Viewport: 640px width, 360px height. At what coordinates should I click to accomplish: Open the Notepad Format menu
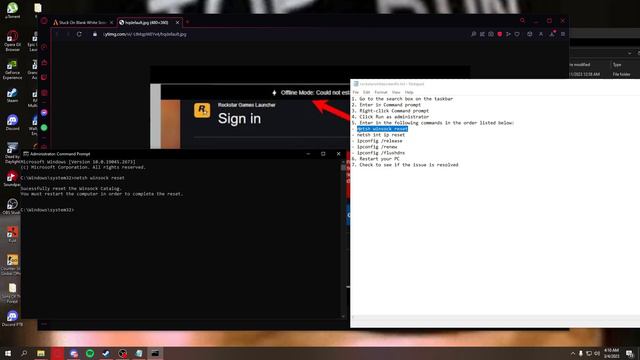381,92
